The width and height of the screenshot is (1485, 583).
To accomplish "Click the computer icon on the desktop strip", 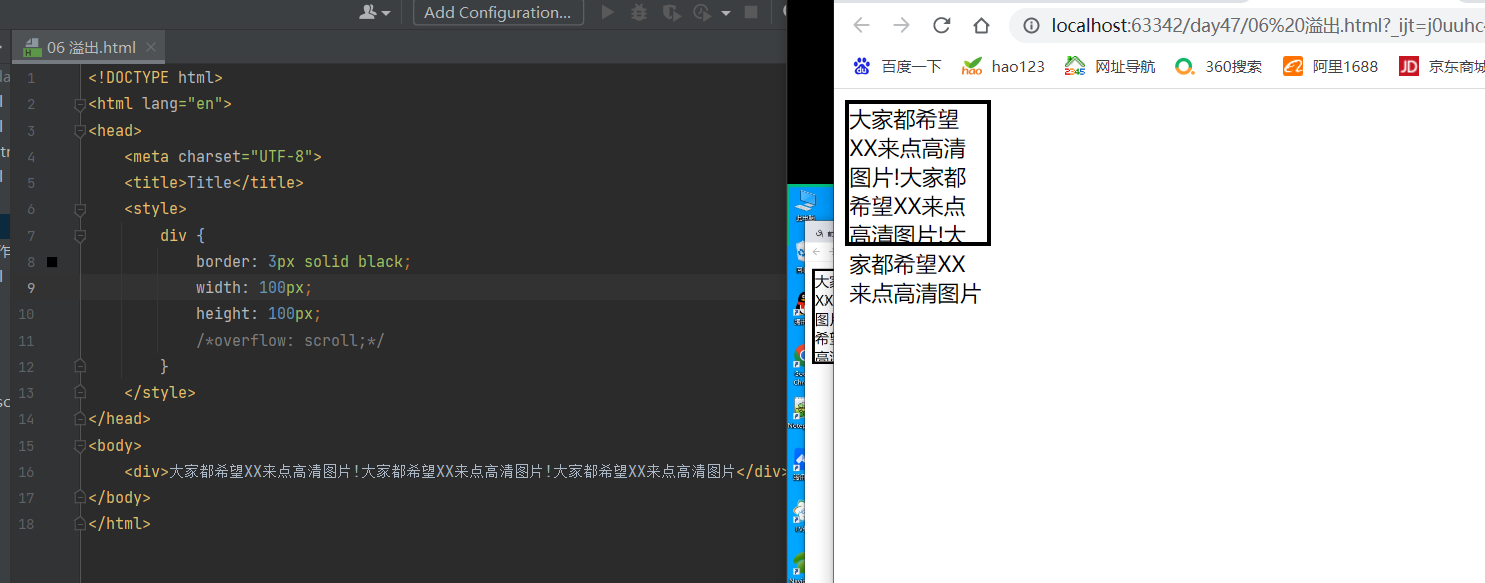I will (804, 204).
